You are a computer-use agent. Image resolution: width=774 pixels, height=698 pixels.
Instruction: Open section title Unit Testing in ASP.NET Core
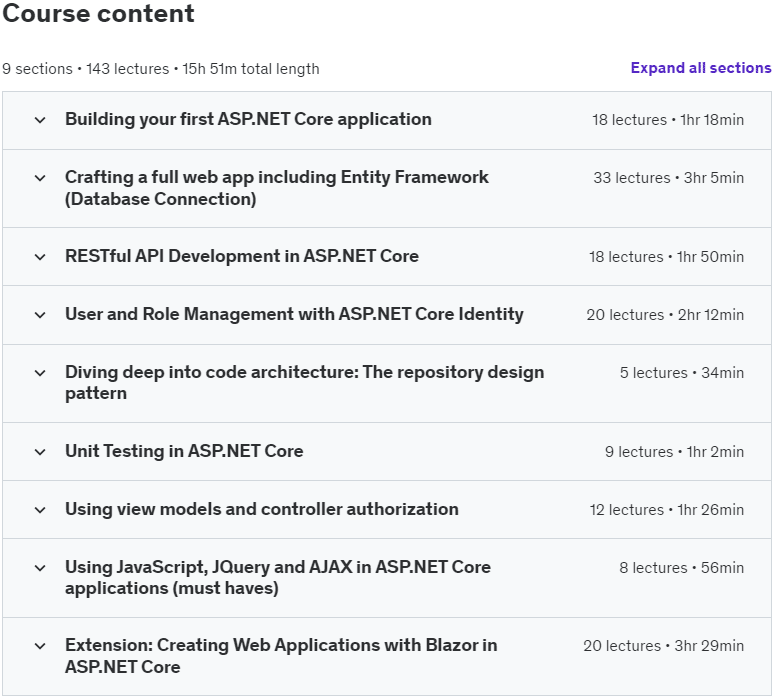click(184, 451)
